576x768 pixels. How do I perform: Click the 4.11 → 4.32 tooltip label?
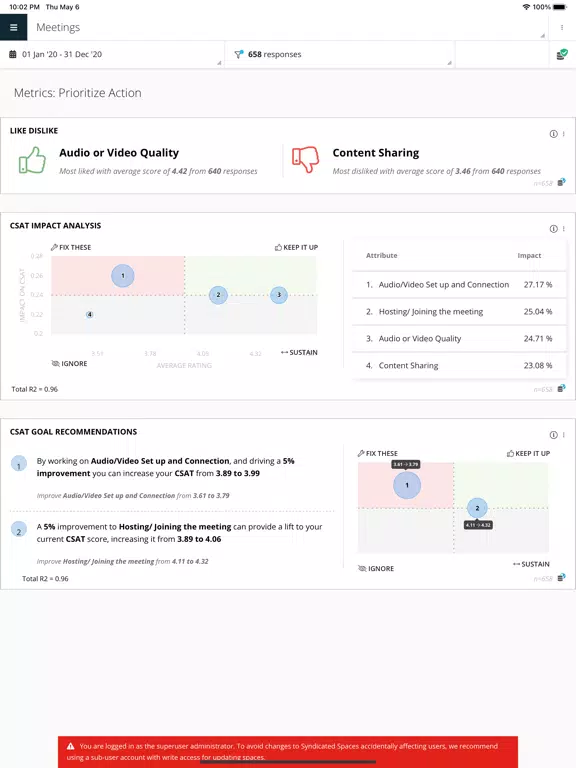[x=478, y=525]
